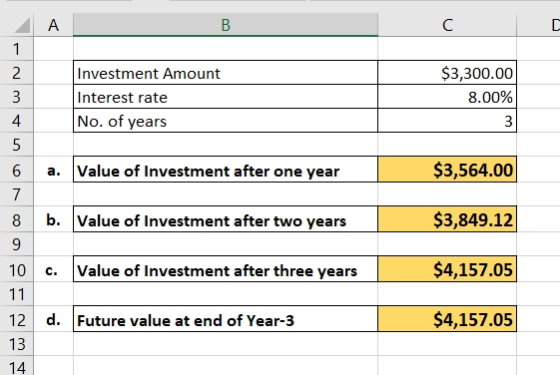Select the $4,157.05 cell in row 12

[447, 319]
